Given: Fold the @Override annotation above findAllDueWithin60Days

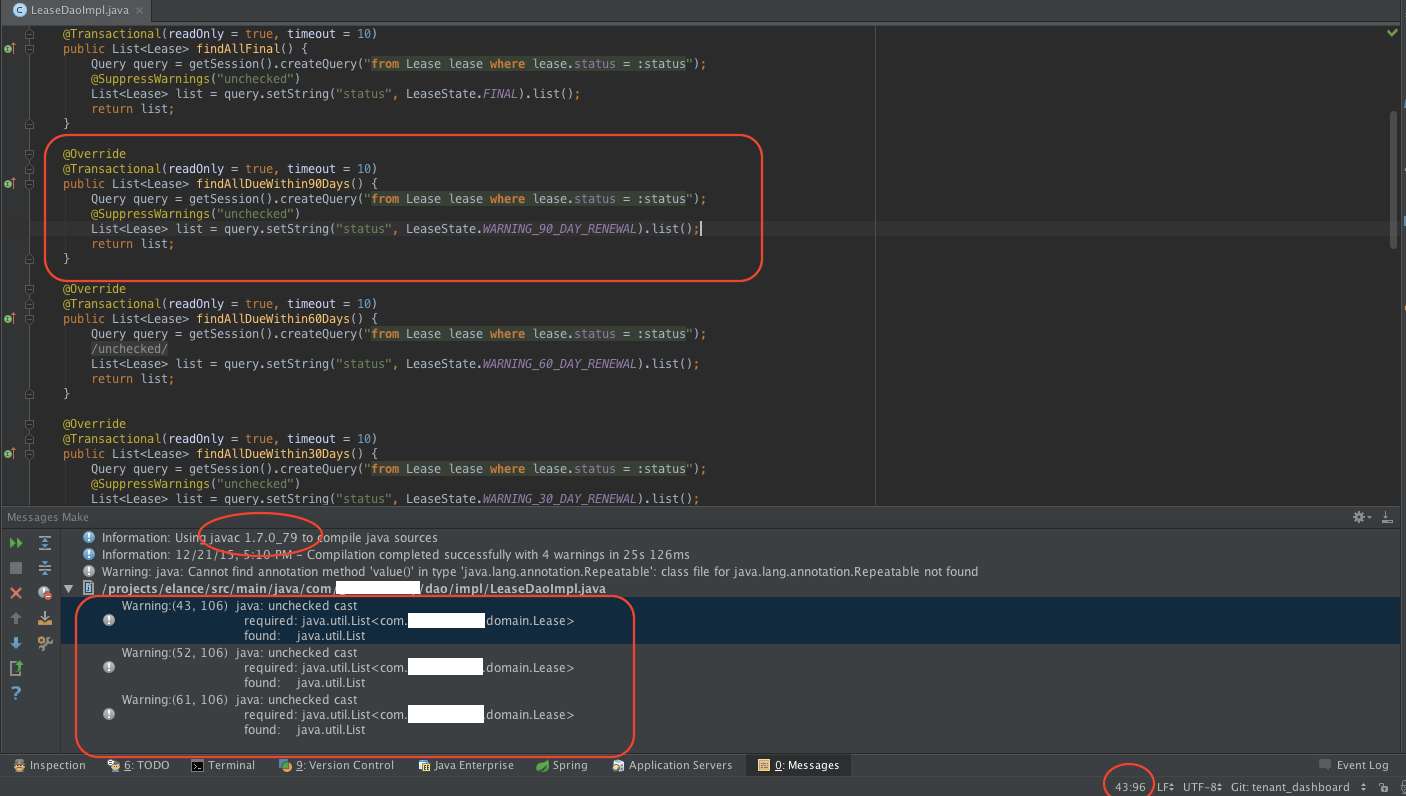Looking at the screenshot, I should pyautogui.click(x=30, y=289).
